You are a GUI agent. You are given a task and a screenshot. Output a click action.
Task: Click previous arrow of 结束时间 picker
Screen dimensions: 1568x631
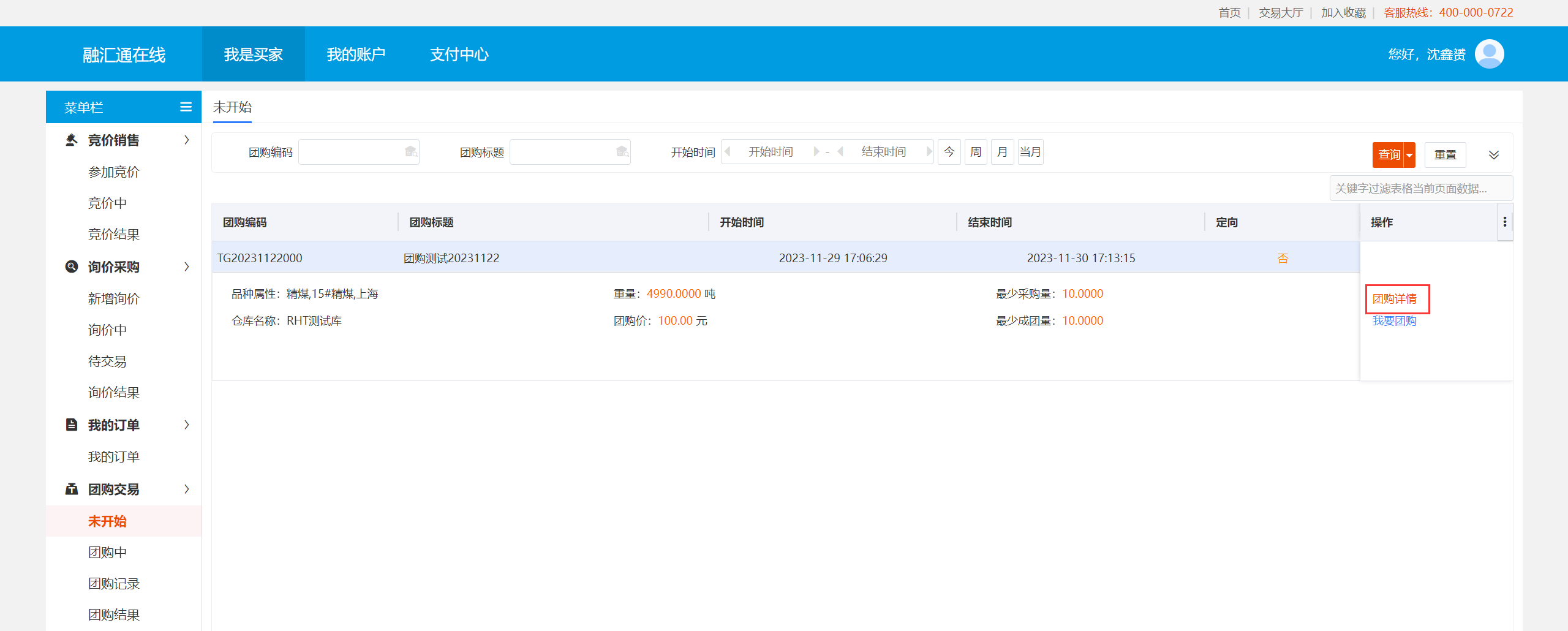pos(840,151)
